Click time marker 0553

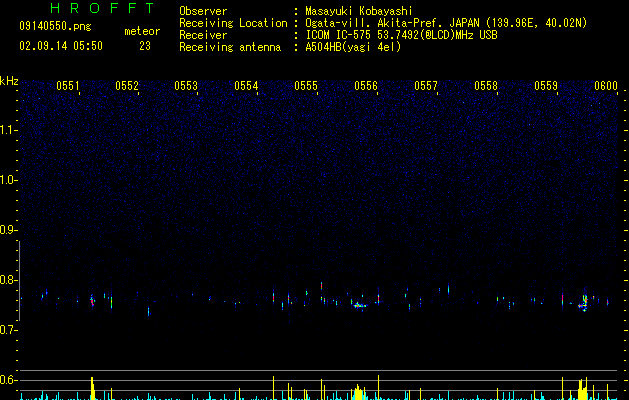pyautogui.click(x=186, y=86)
